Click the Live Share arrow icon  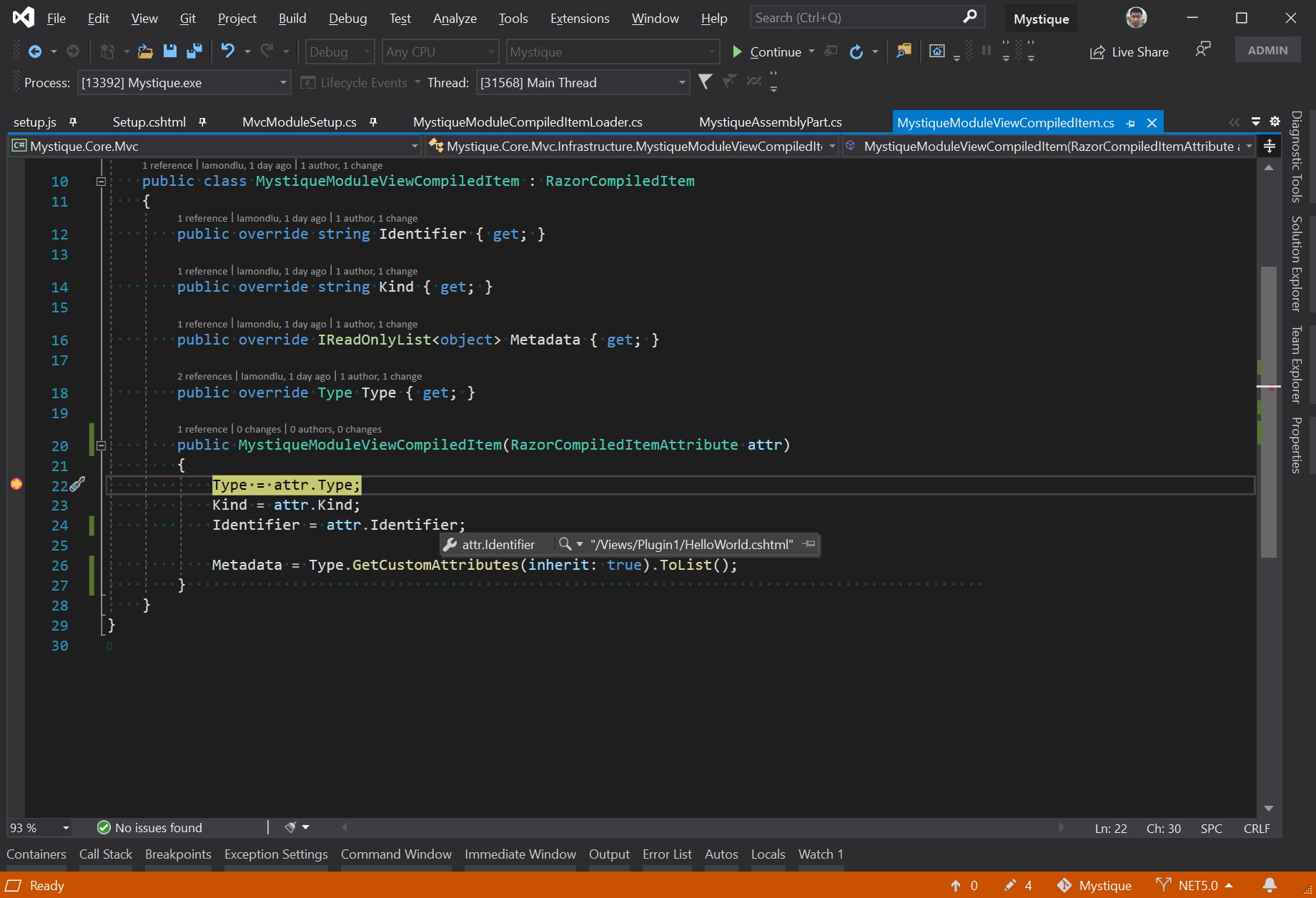tap(1097, 52)
